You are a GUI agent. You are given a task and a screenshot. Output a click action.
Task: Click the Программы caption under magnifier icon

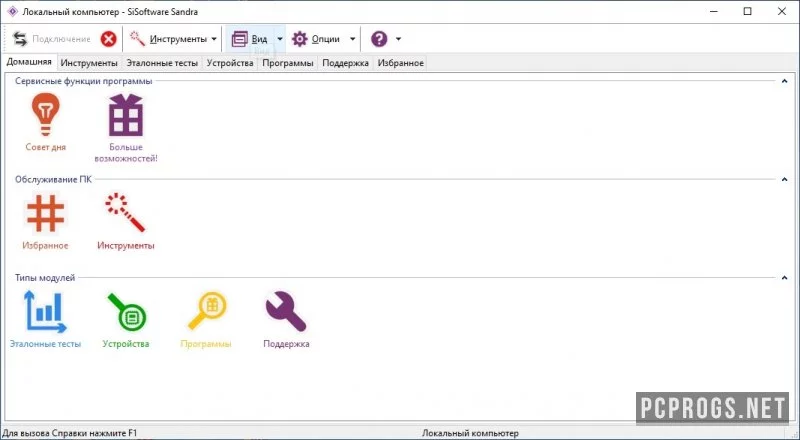[x=206, y=344]
